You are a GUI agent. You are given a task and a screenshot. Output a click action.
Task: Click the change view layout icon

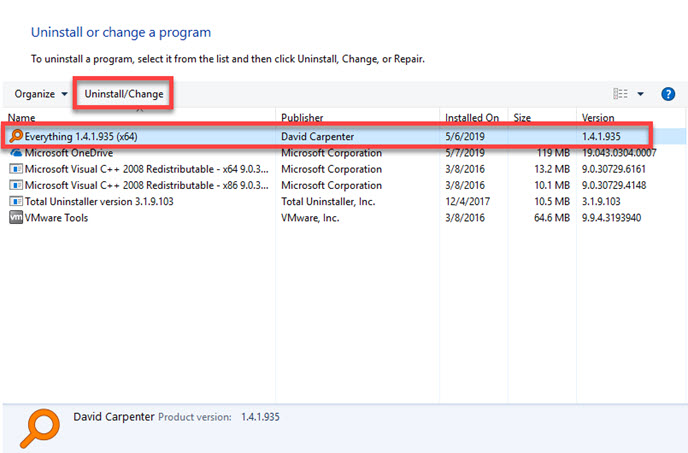point(620,93)
